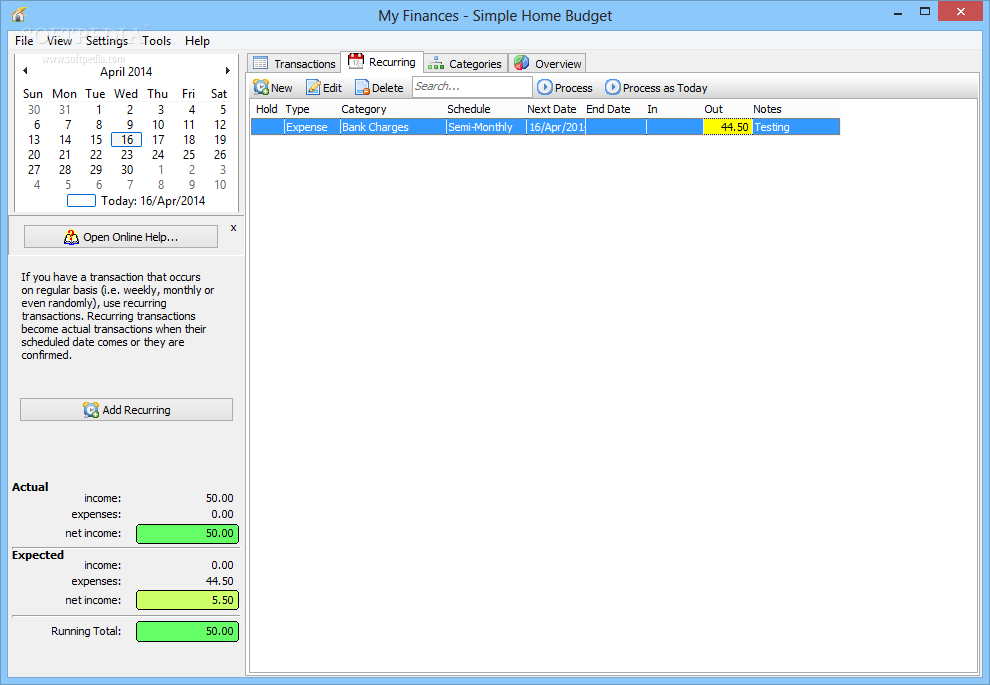Click Expected expenses value 44.50
This screenshot has width=990, height=685.
point(220,581)
